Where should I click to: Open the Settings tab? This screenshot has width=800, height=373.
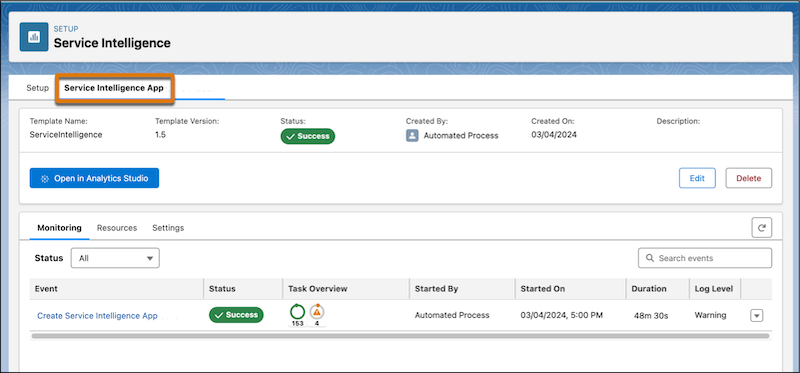[x=168, y=228]
